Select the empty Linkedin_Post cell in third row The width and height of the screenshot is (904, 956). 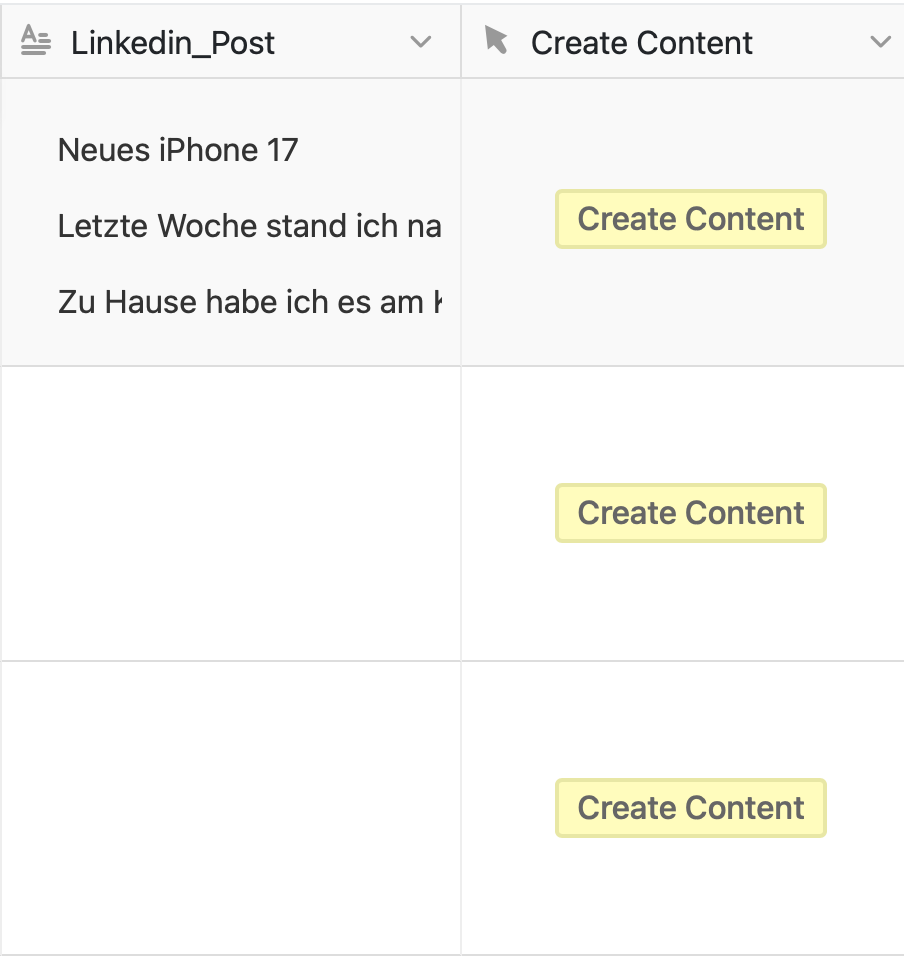coord(230,807)
